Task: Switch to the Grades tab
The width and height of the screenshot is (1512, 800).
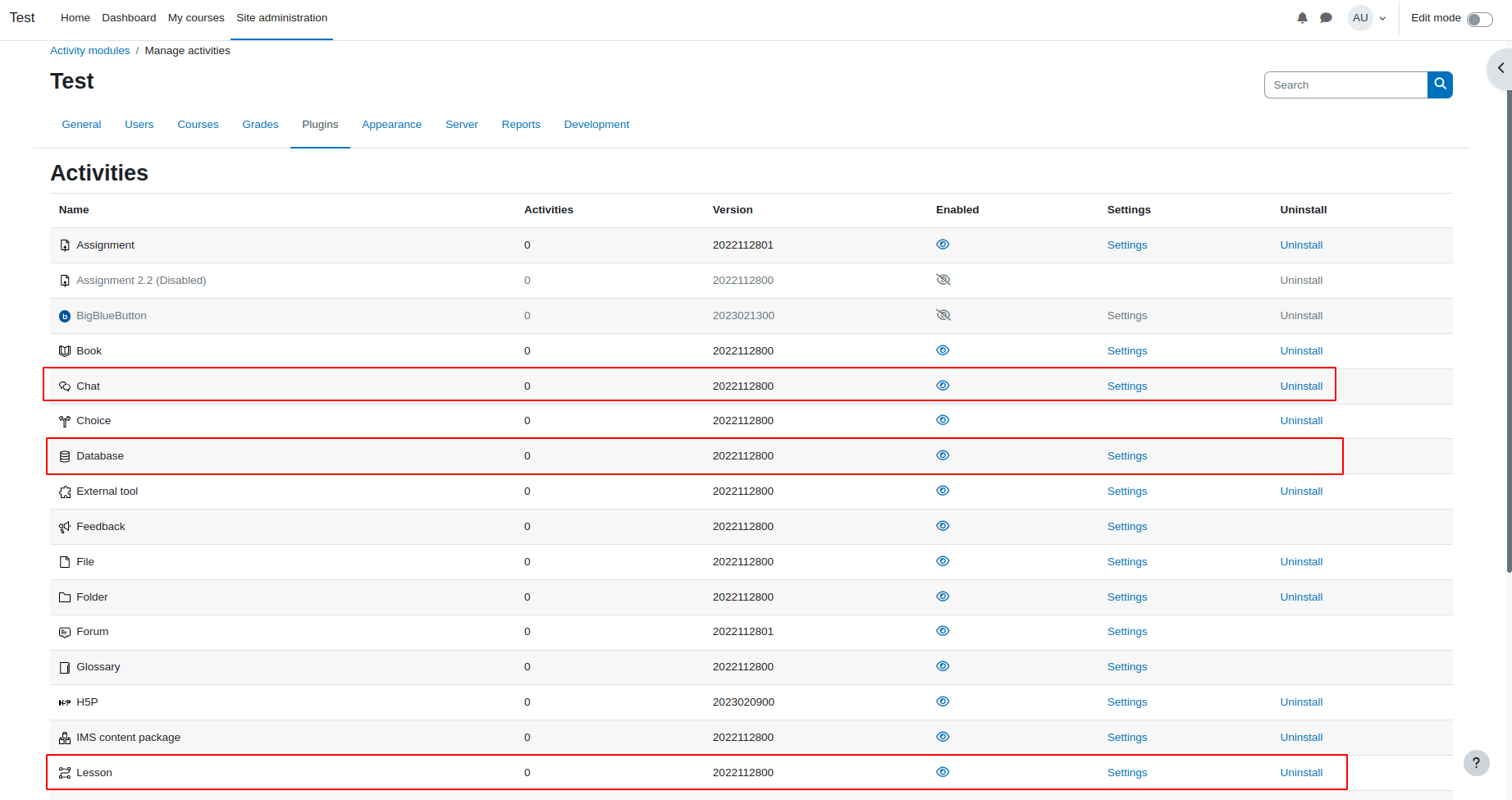Action: (260, 125)
